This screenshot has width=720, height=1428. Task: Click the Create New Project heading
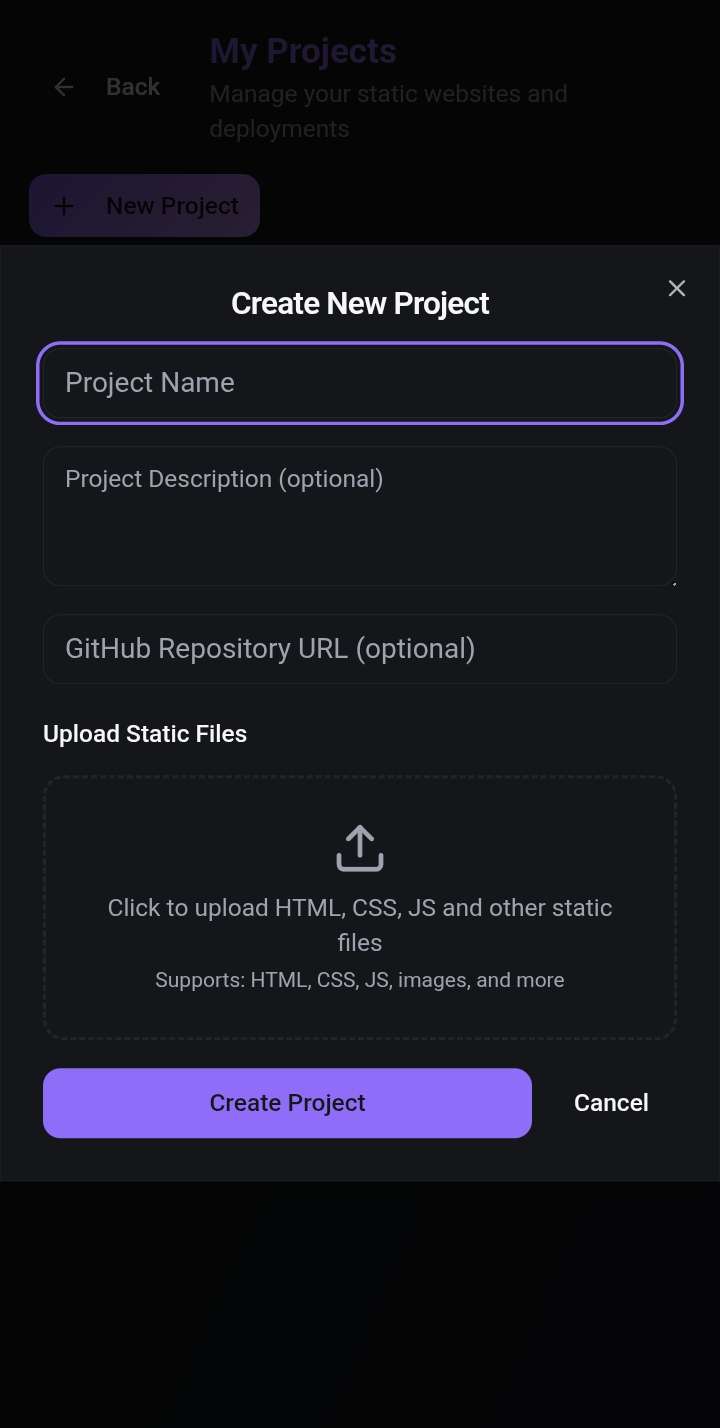tap(360, 303)
